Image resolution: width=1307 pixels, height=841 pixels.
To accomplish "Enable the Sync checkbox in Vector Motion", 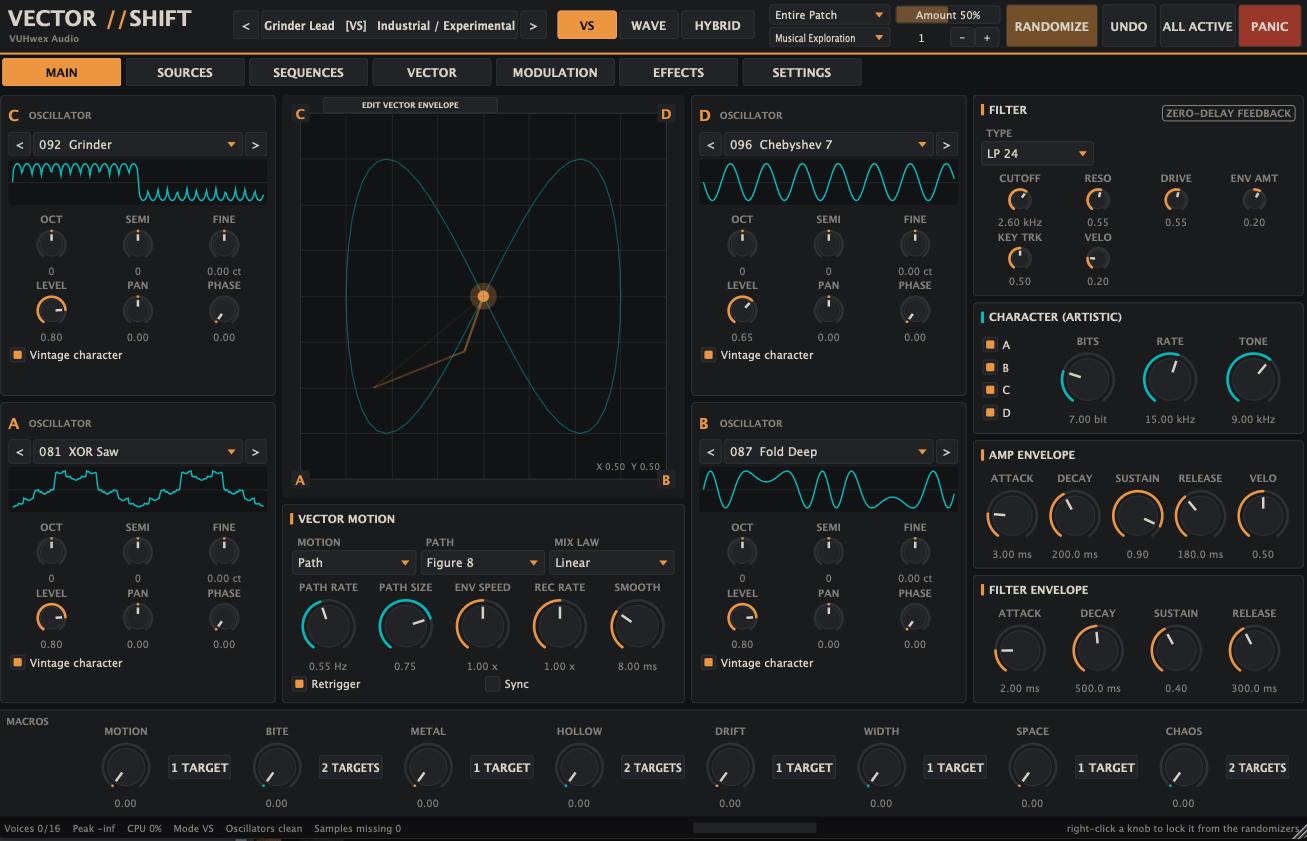I will pos(492,684).
